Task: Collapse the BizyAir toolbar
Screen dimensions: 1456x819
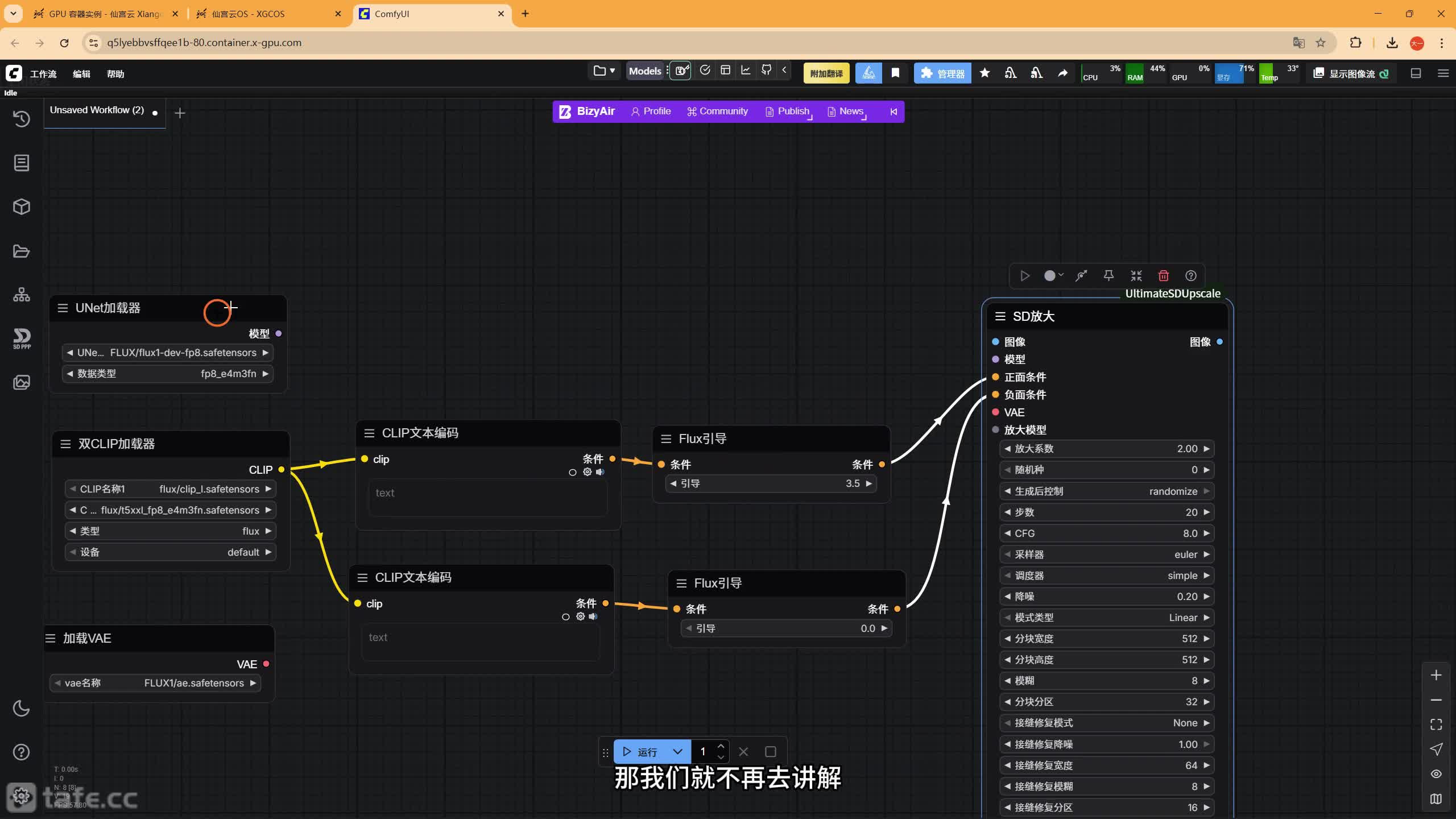Action: tap(894, 111)
